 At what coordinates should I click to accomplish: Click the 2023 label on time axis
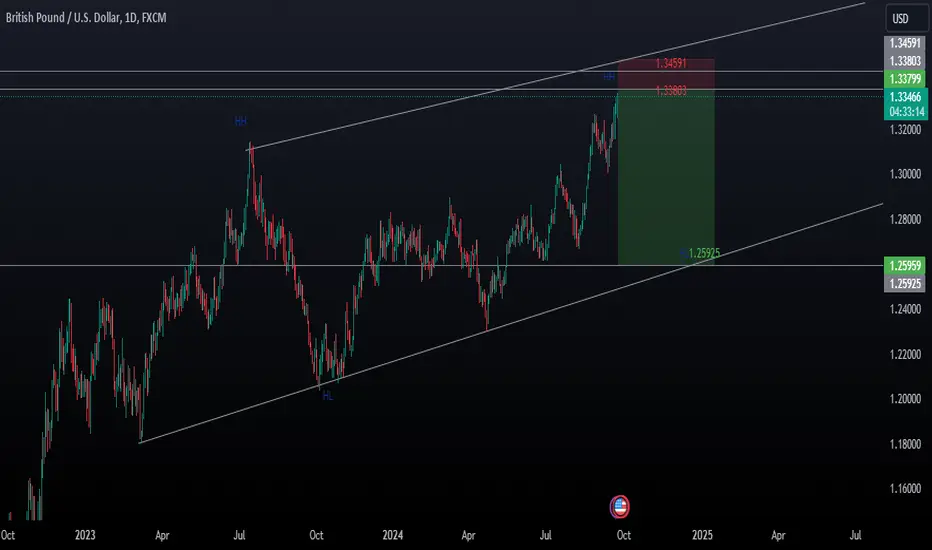[85, 535]
